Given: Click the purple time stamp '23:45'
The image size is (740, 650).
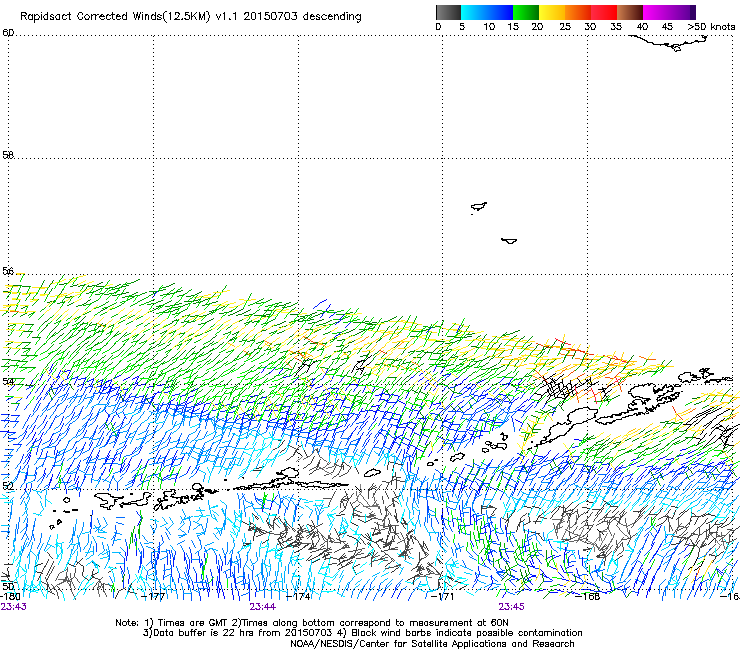Looking at the screenshot, I should coord(512,607).
